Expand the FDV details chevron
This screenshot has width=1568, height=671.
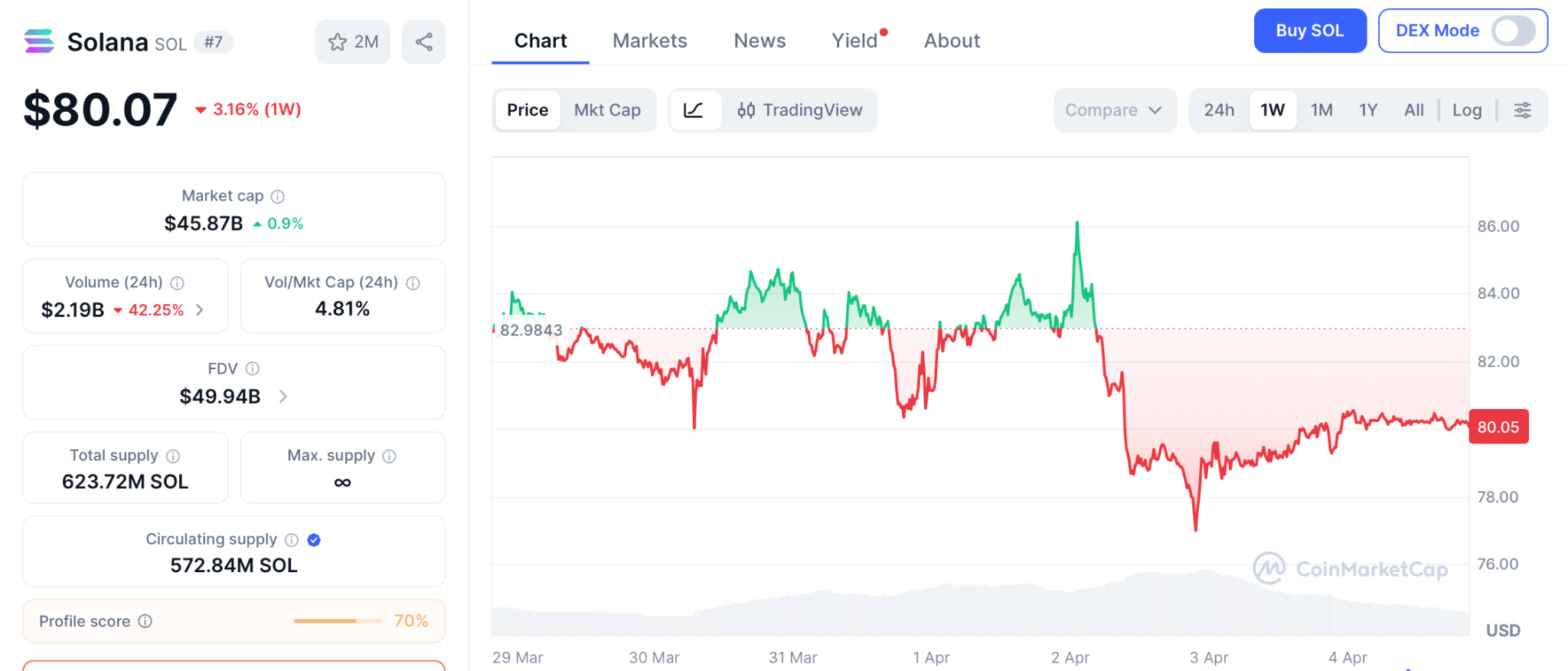coord(283,397)
